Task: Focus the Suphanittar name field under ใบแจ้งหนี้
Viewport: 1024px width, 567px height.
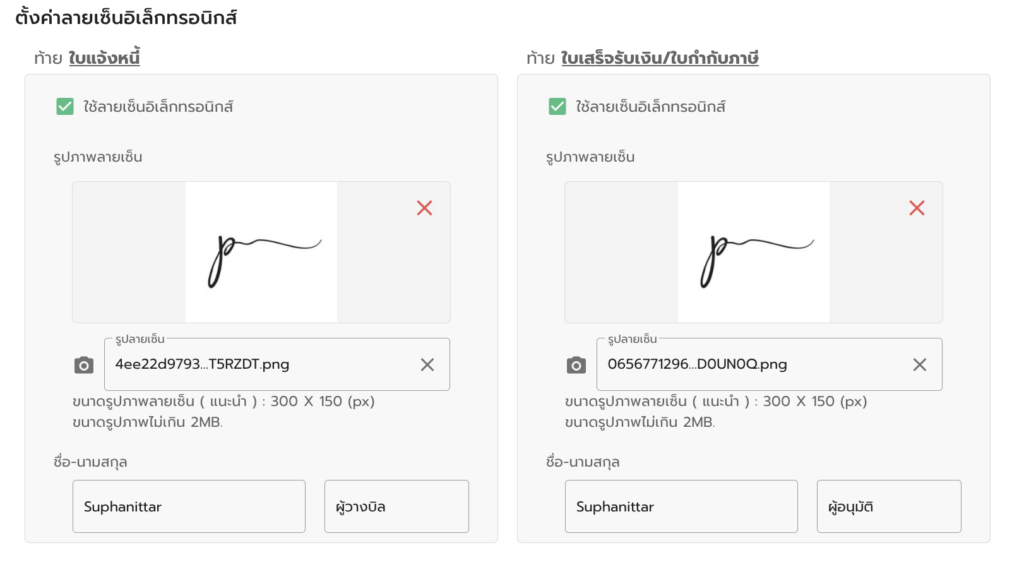Action: (189, 506)
